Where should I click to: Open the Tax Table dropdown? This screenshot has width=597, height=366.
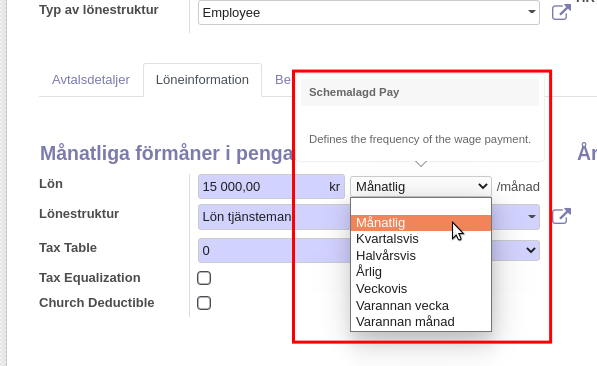[369, 250]
